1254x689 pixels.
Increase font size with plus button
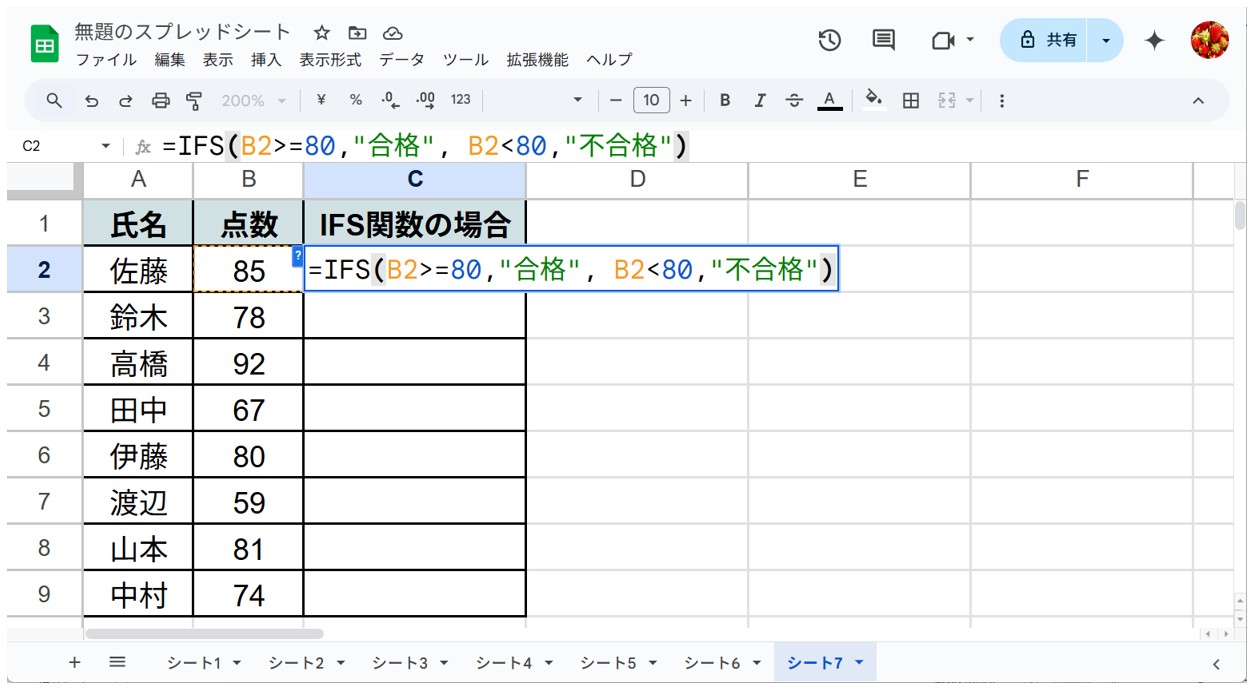tap(686, 100)
